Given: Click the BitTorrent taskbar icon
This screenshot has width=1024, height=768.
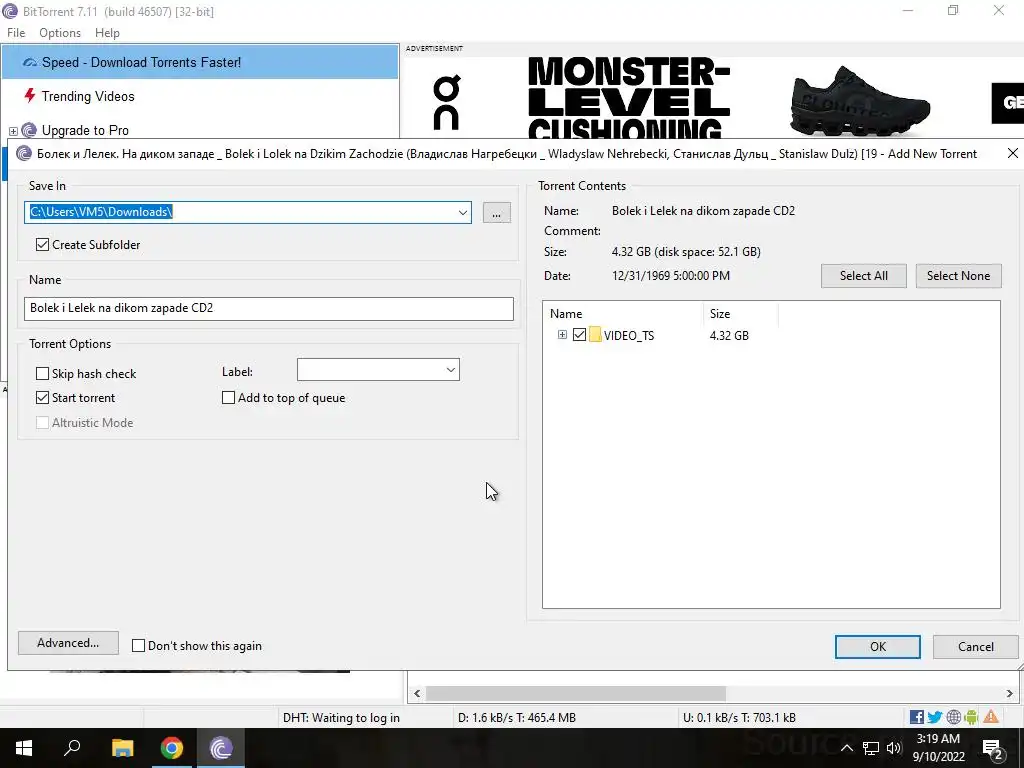Looking at the screenshot, I should coord(221,748).
